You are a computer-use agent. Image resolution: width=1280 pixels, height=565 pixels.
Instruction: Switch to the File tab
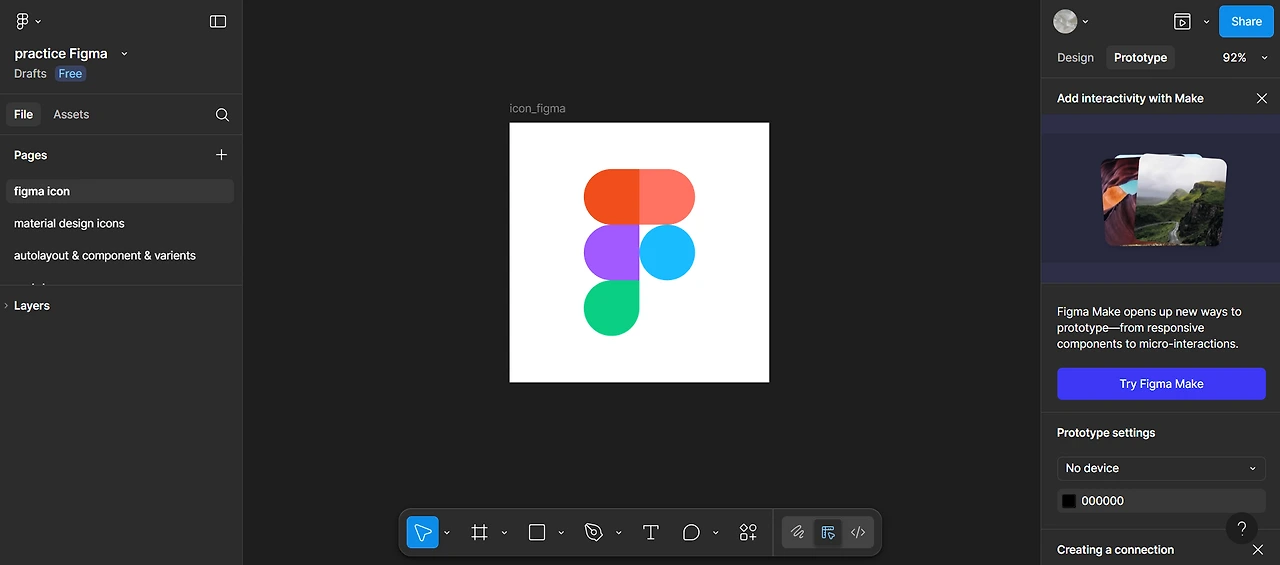pos(23,115)
